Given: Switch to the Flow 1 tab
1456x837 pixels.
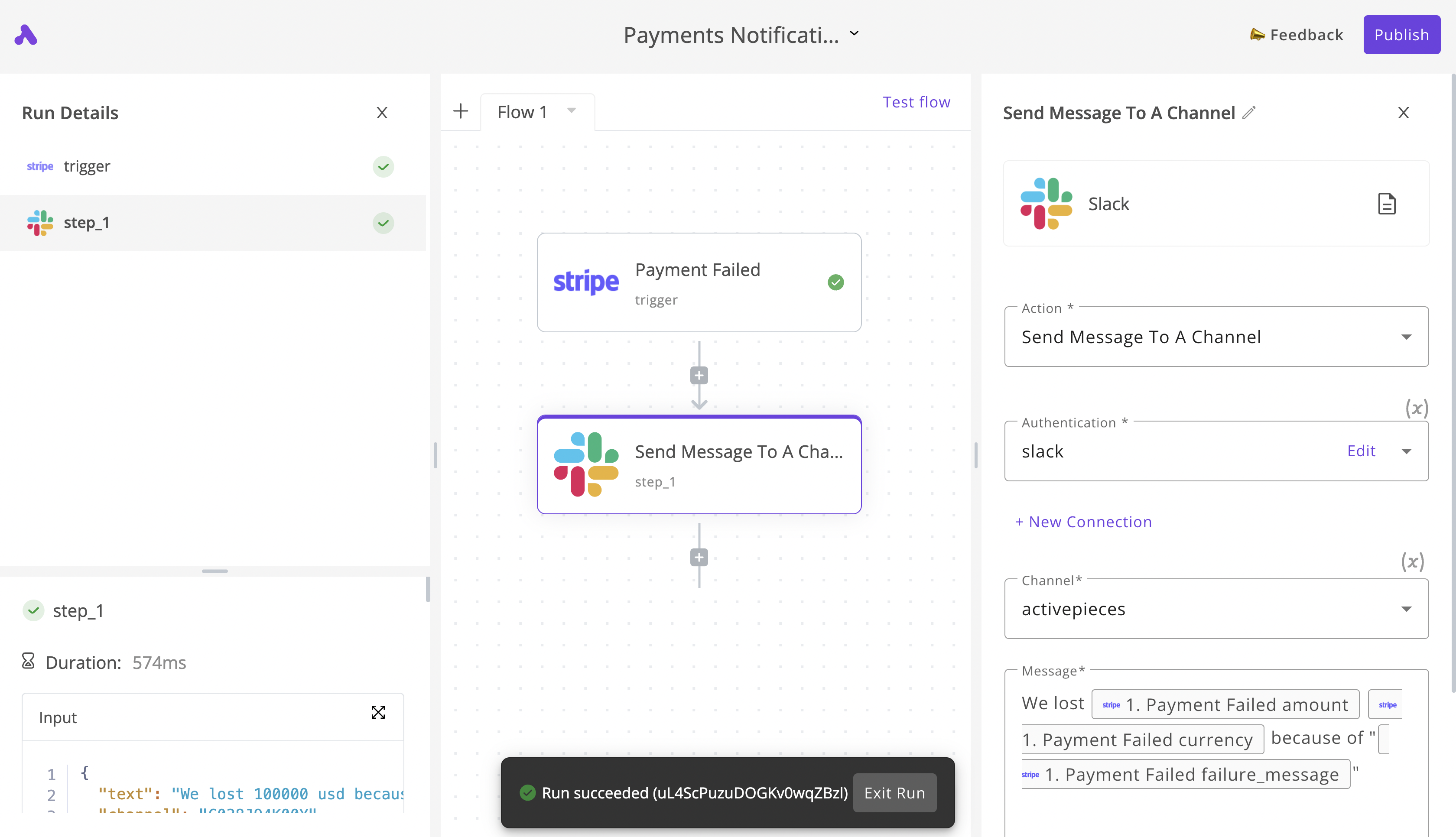Looking at the screenshot, I should [523, 111].
